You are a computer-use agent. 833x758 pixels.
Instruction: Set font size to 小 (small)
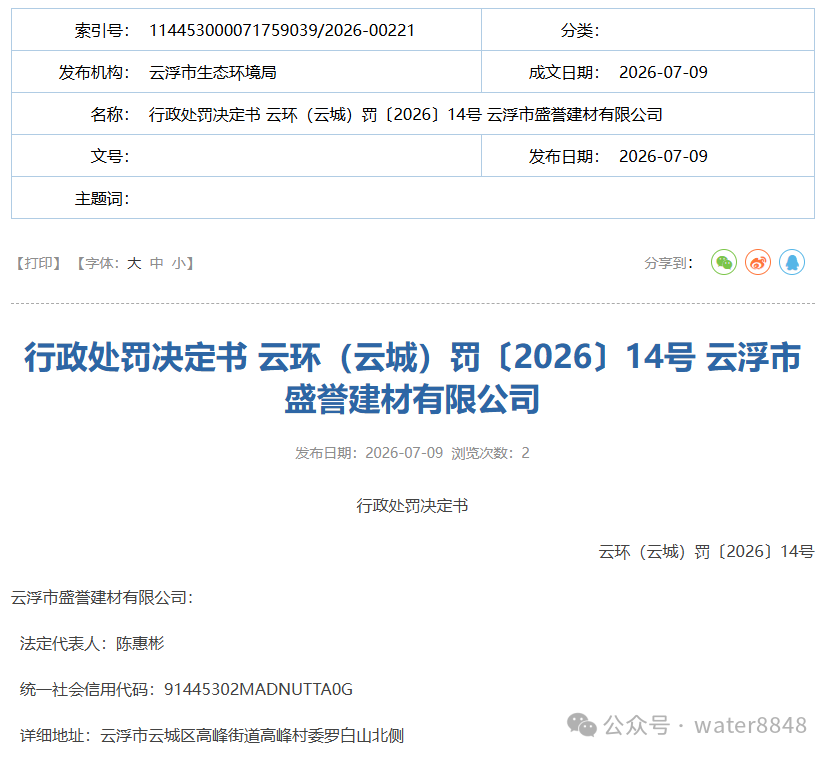[178, 263]
